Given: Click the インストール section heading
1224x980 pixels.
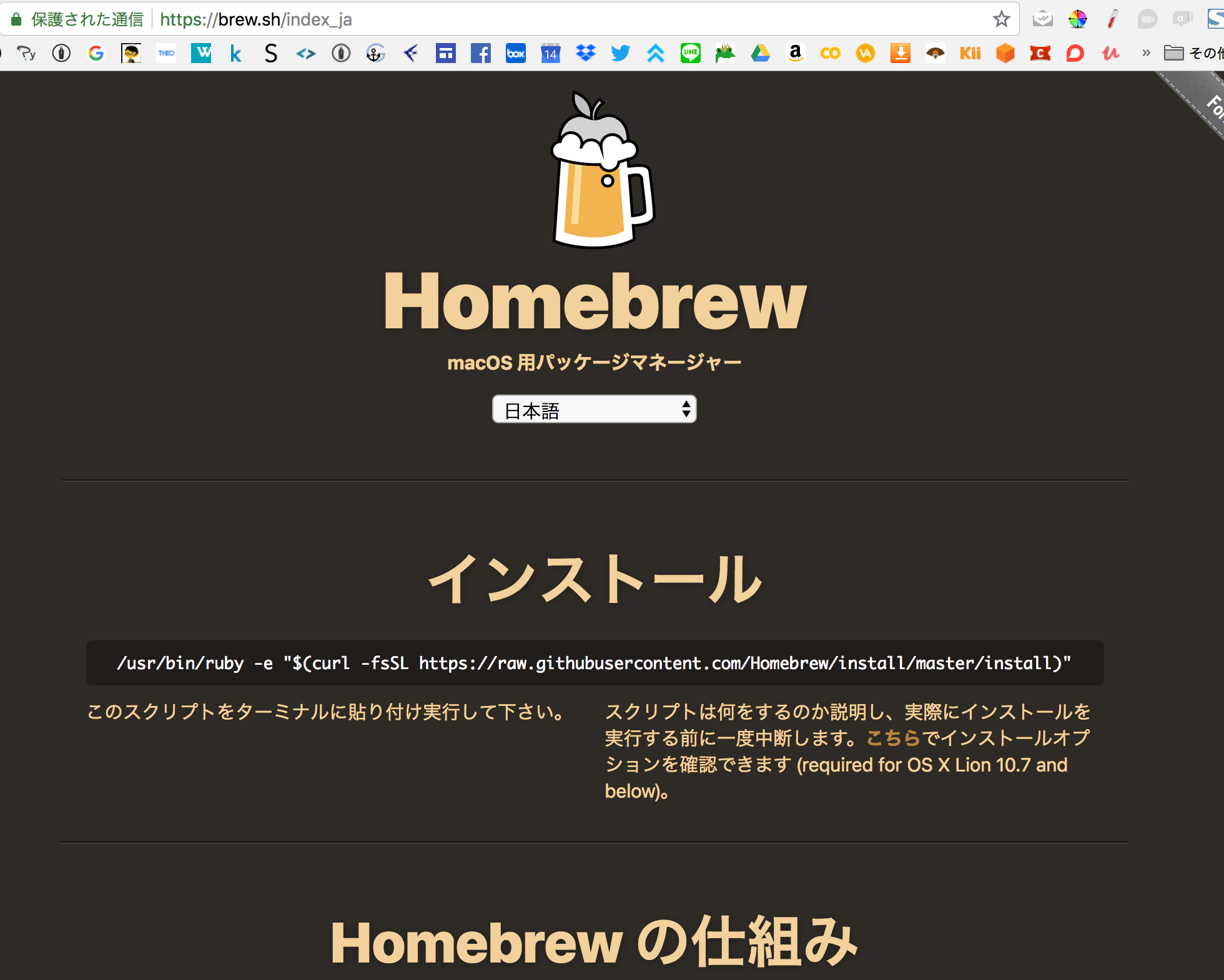Looking at the screenshot, I should coord(595,579).
